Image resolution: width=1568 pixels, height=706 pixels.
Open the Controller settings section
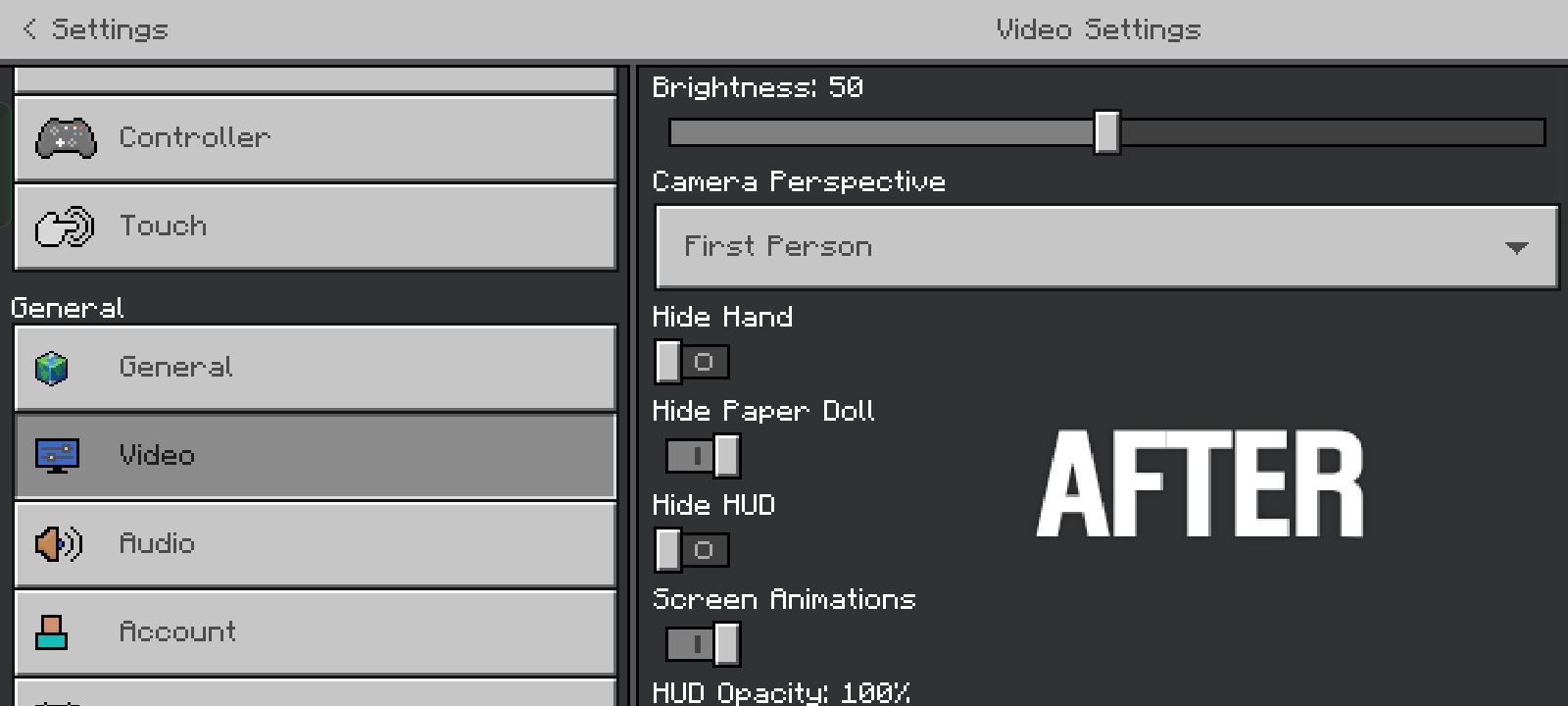(x=316, y=138)
